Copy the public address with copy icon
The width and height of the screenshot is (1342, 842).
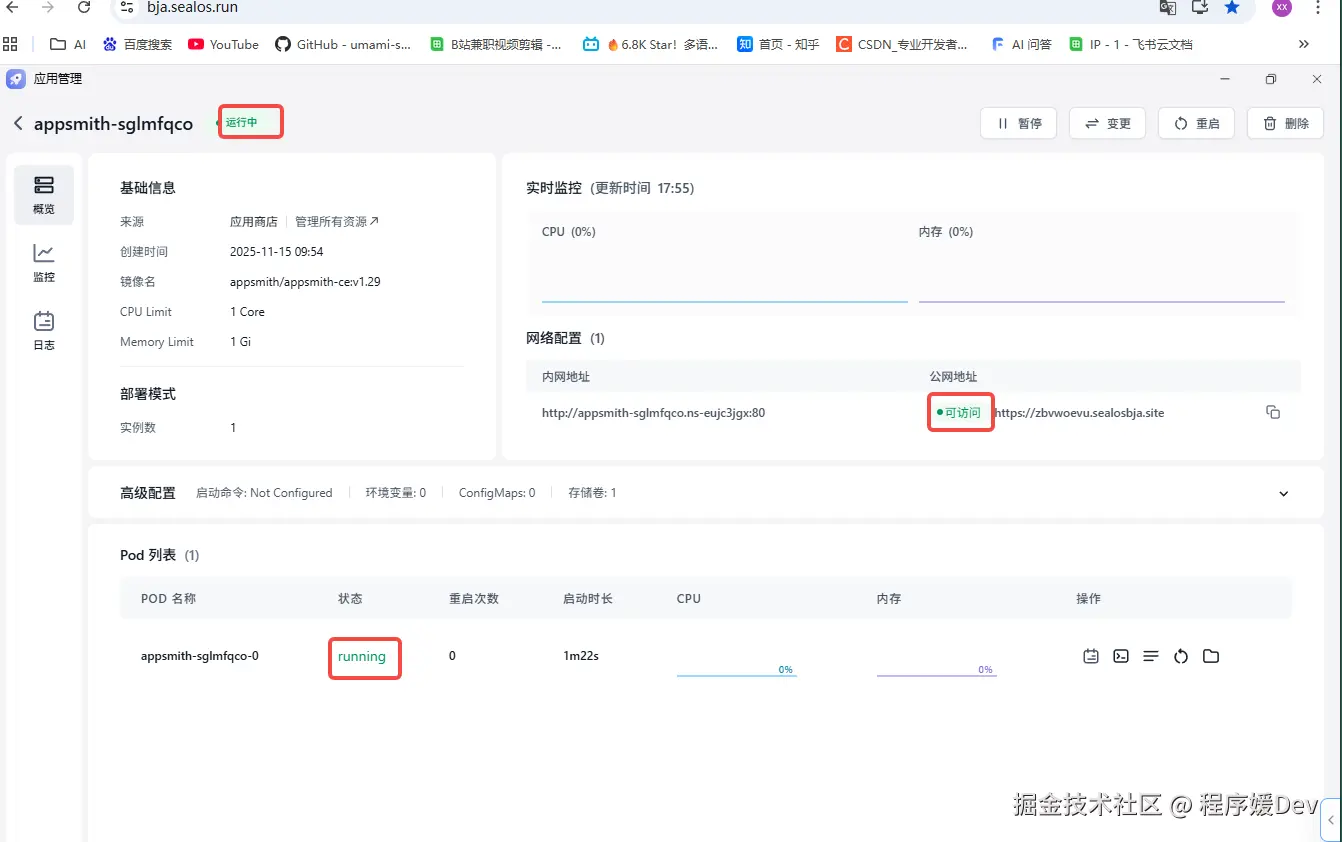point(1273,412)
